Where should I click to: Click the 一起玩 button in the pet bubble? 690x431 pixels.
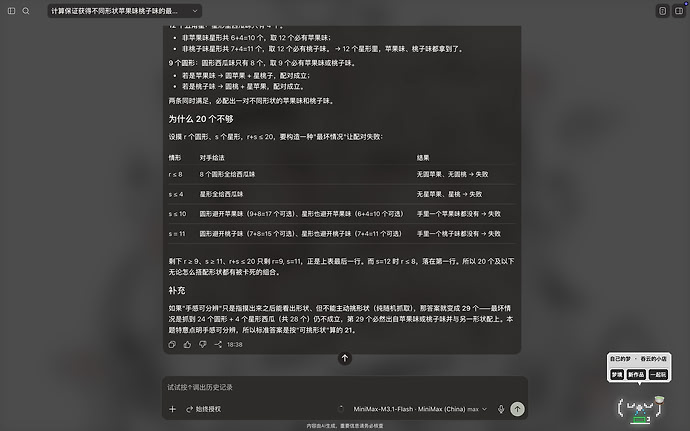click(x=658, y=375)
